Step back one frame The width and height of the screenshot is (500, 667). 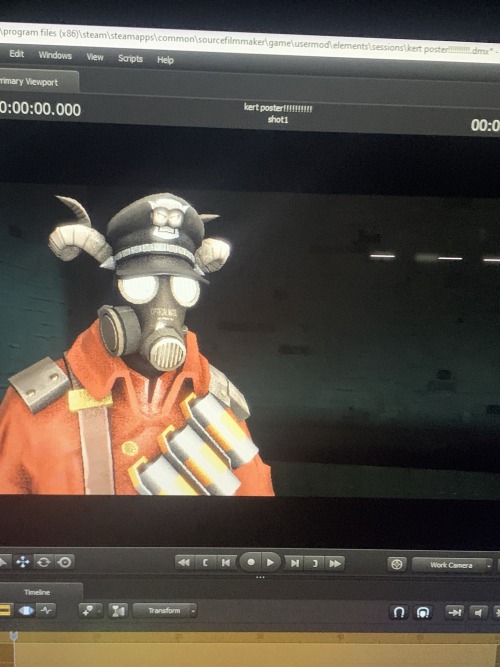(x=226, y=563)
